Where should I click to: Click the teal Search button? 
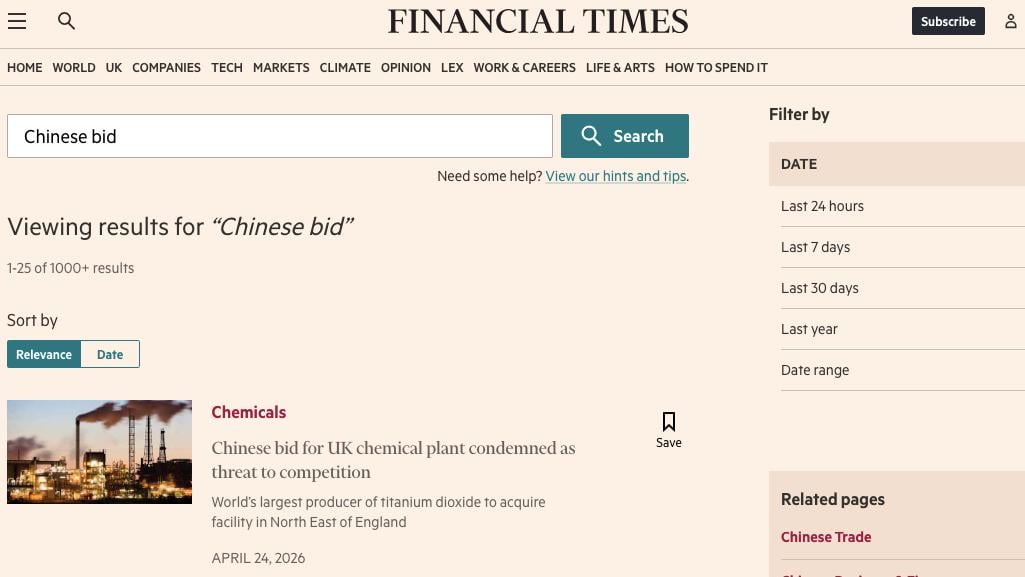pos(624,136)
